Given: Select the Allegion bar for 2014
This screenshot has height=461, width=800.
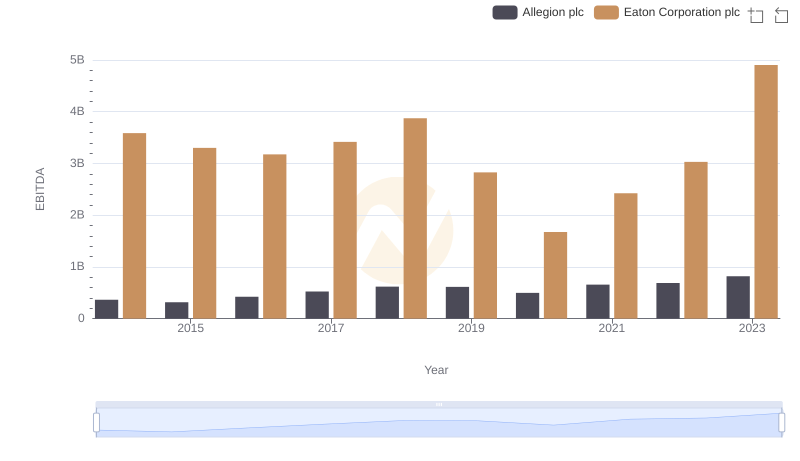Looking at the screenshot, I should [x=107, y=309].
